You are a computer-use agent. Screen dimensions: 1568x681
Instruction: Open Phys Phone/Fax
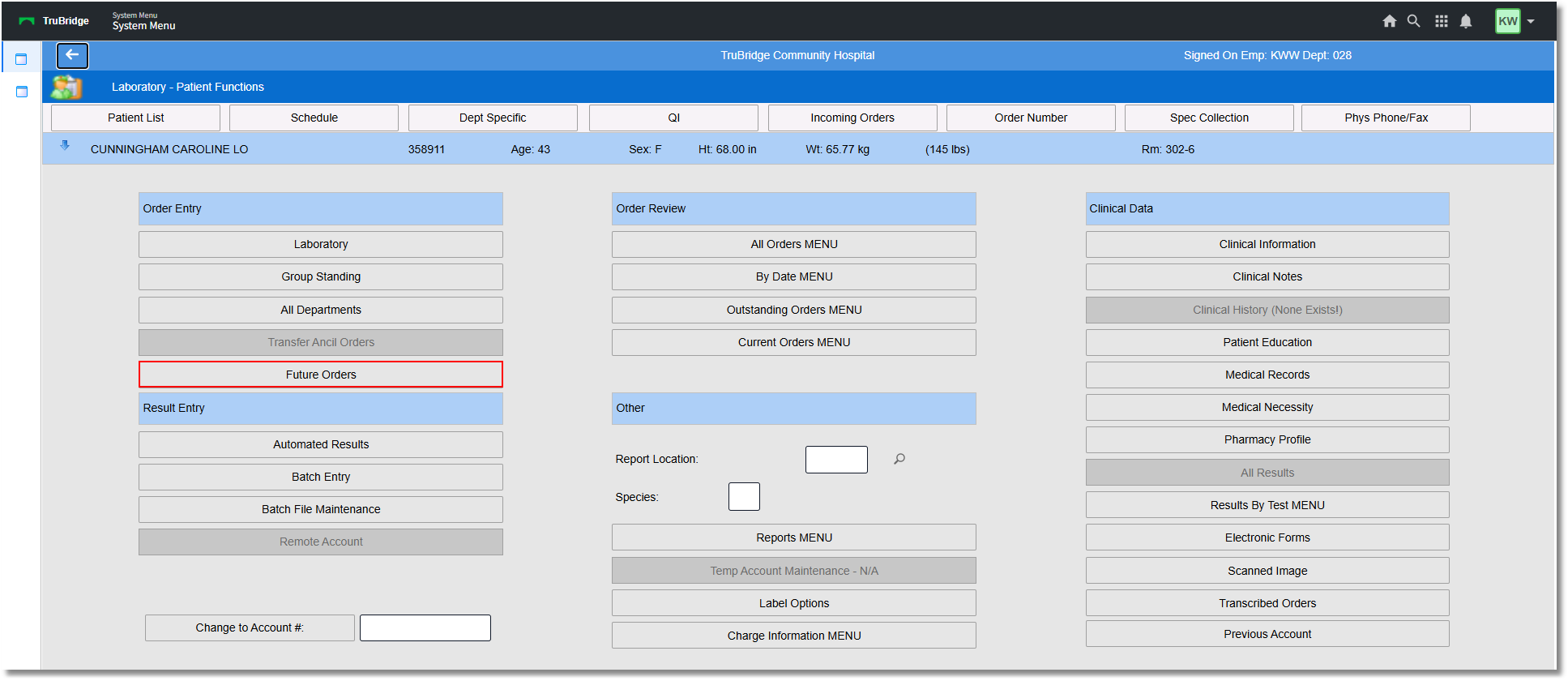pyautogui.click(x=1386, y=118)
